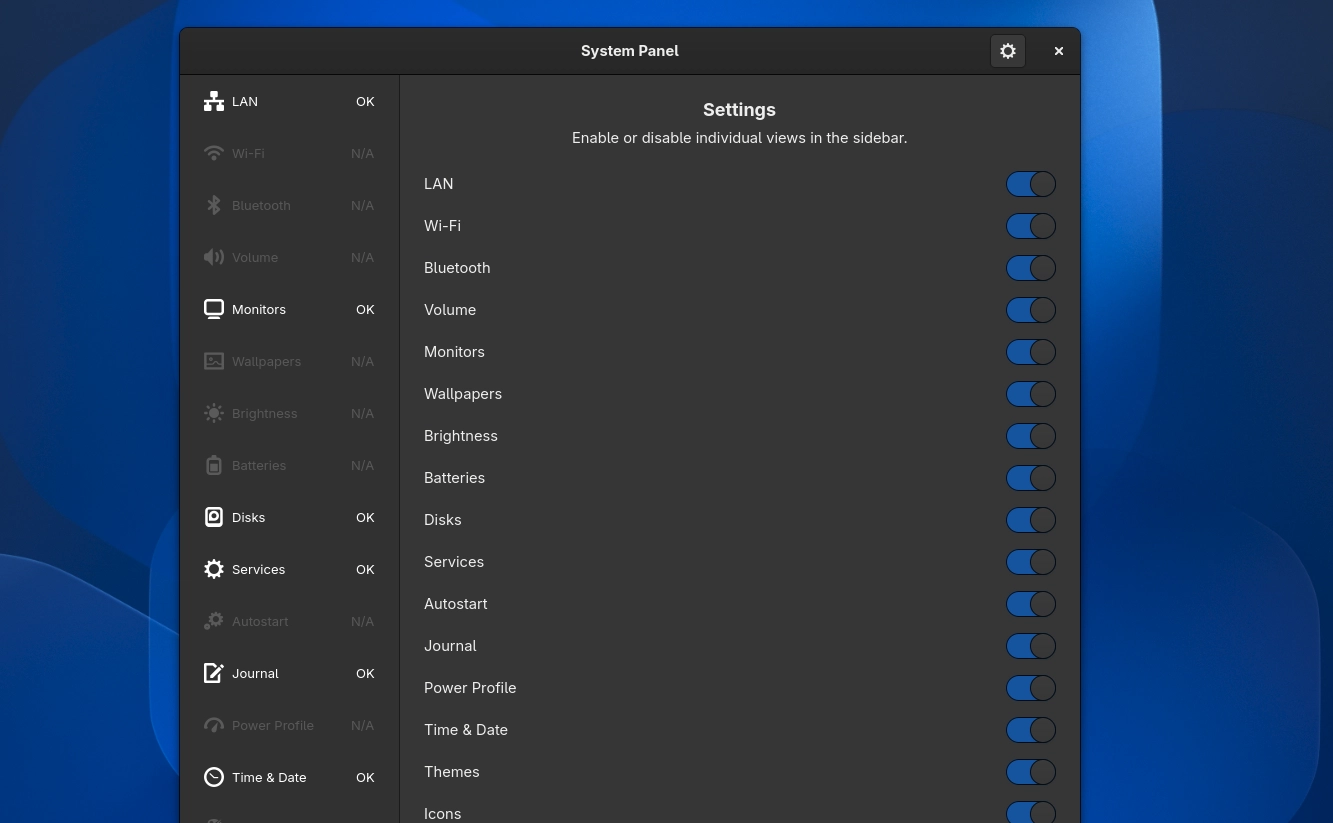Click the Brightness sun icon in sidebar
Viewport: 1333px width, 823px height.
214,413
